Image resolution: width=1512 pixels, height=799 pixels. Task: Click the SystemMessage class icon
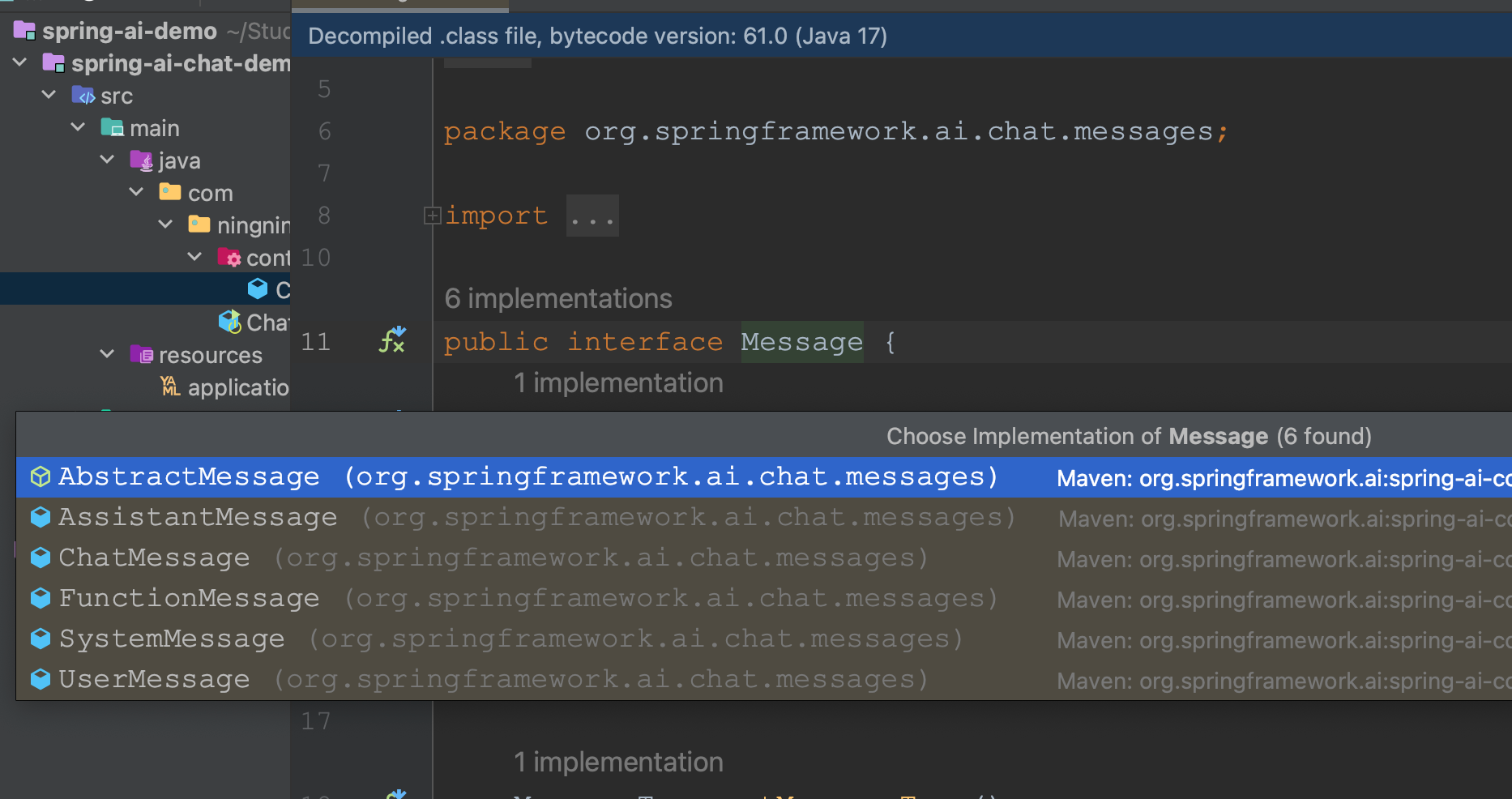(x=41, y=639)
